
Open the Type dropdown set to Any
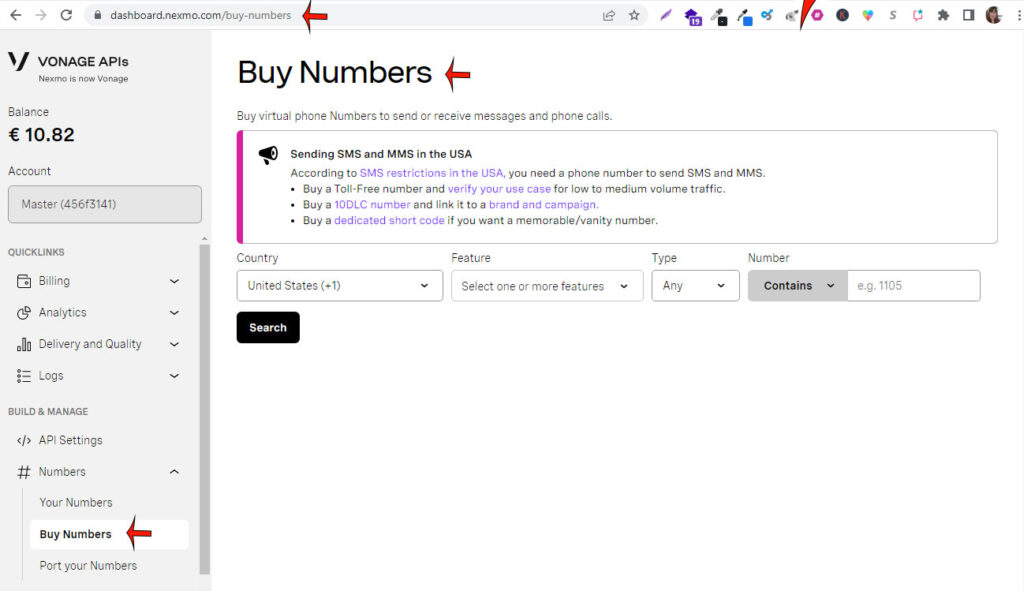(695, 285)
